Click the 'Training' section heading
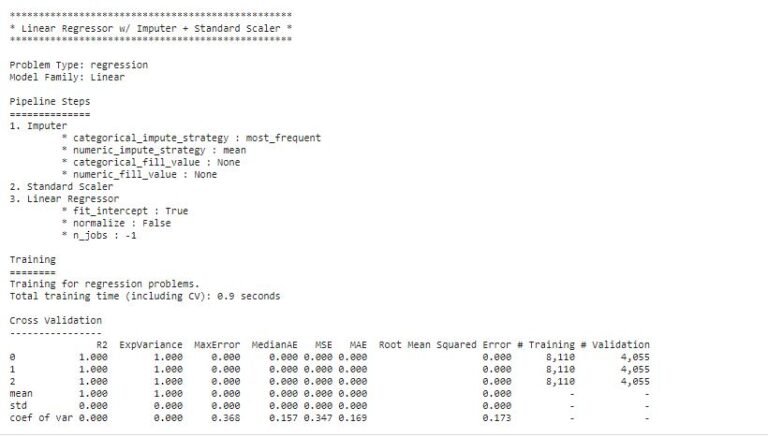This screenshot has height=437, width=768. [33, 260]
